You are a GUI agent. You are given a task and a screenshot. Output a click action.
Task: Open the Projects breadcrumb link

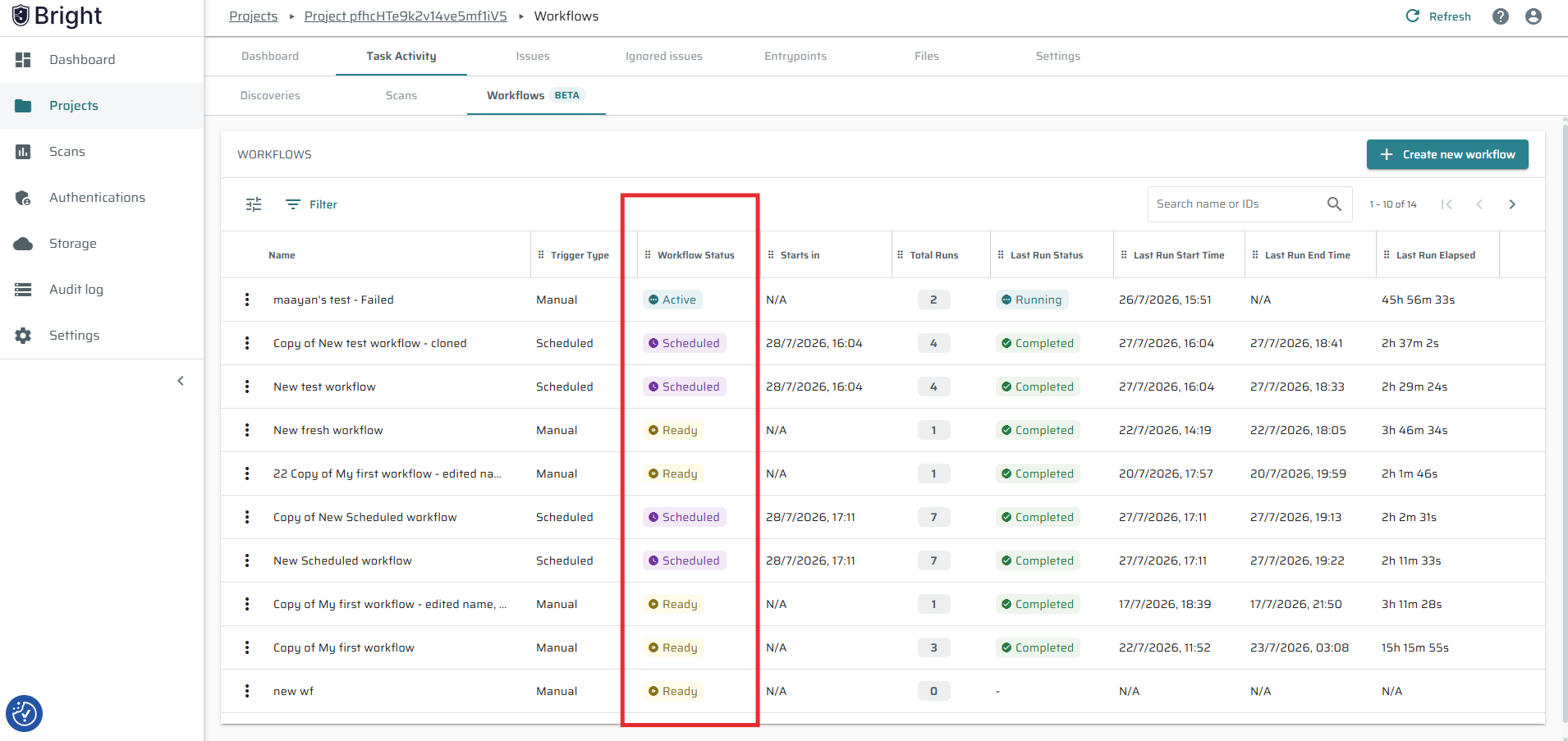(x=254, y=16)
